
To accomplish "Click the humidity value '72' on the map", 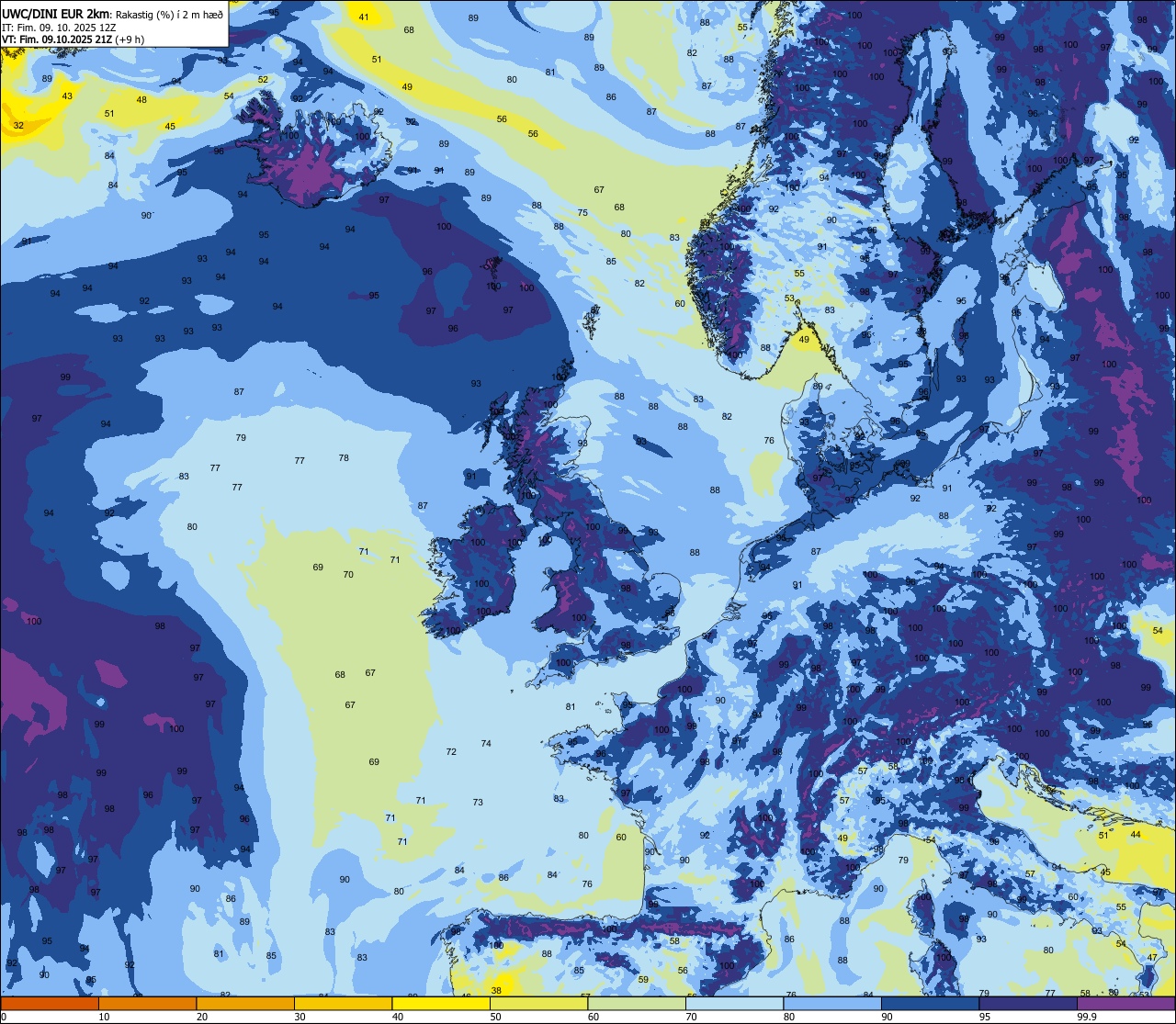I will (x=451, y=751).
